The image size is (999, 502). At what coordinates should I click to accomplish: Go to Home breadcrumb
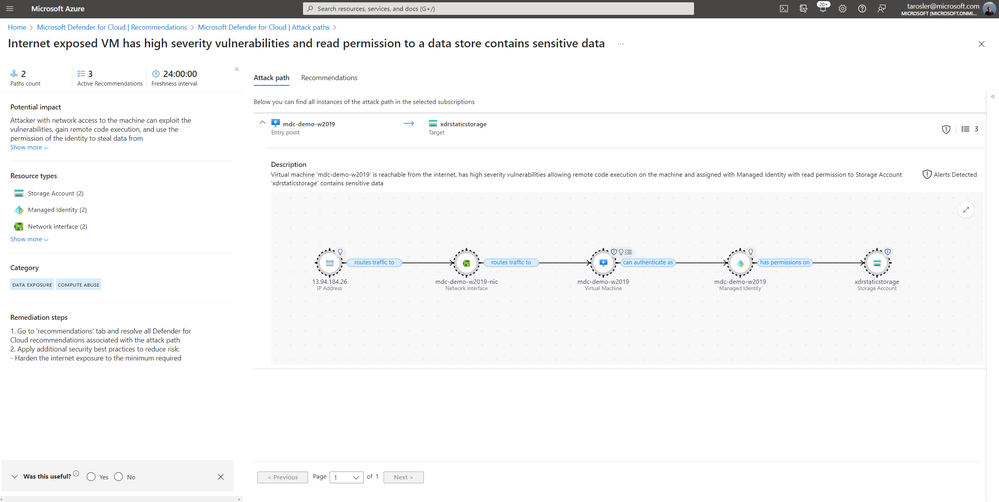pos(17,27)
